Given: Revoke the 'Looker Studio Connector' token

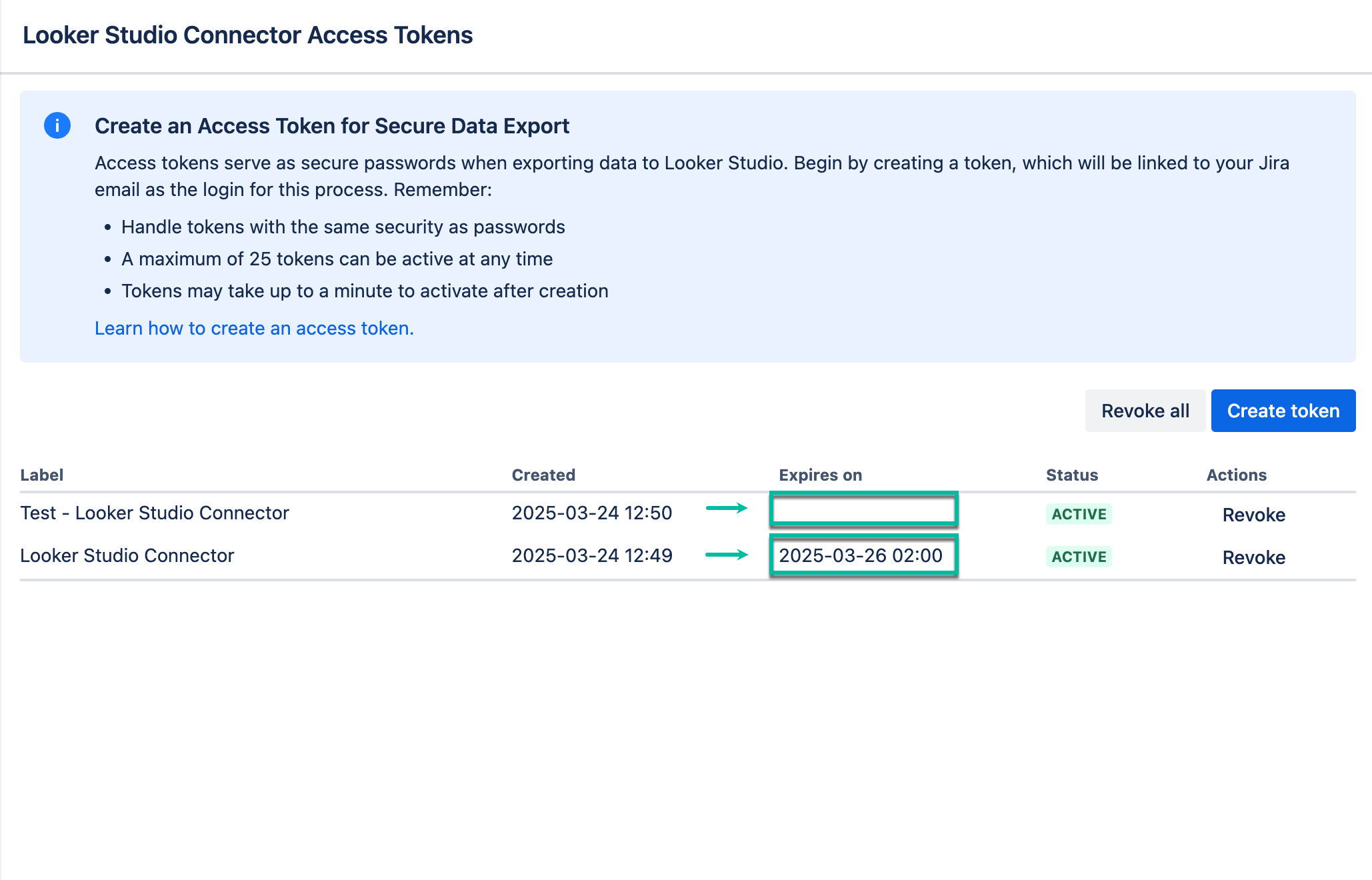Looking at the screenshot, I should point(1253,557).
